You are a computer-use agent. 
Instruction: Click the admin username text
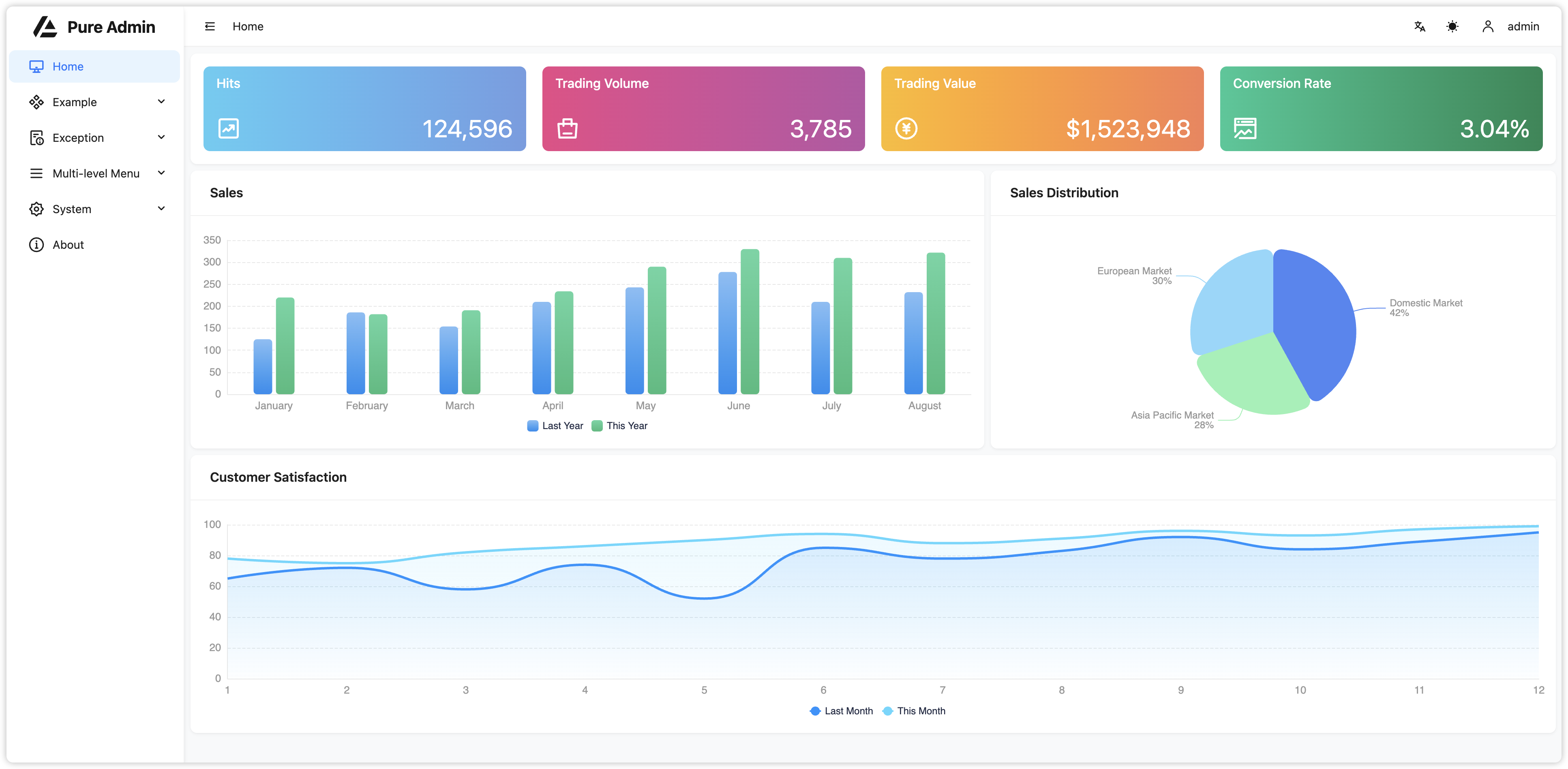pos(1523,26)
